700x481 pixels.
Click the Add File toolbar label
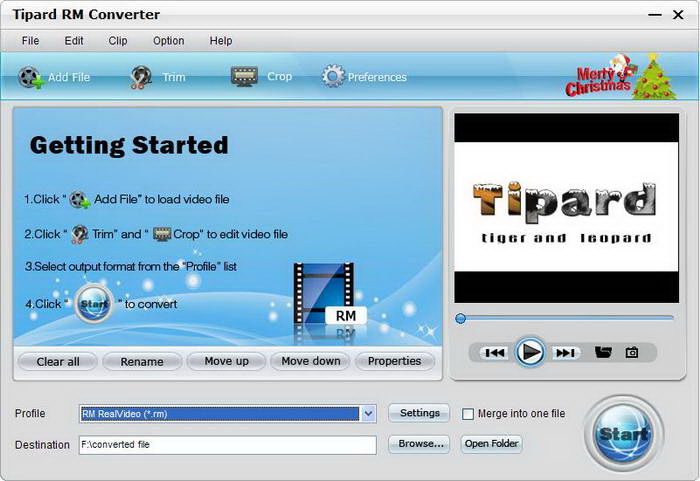(x=69, y=77)
